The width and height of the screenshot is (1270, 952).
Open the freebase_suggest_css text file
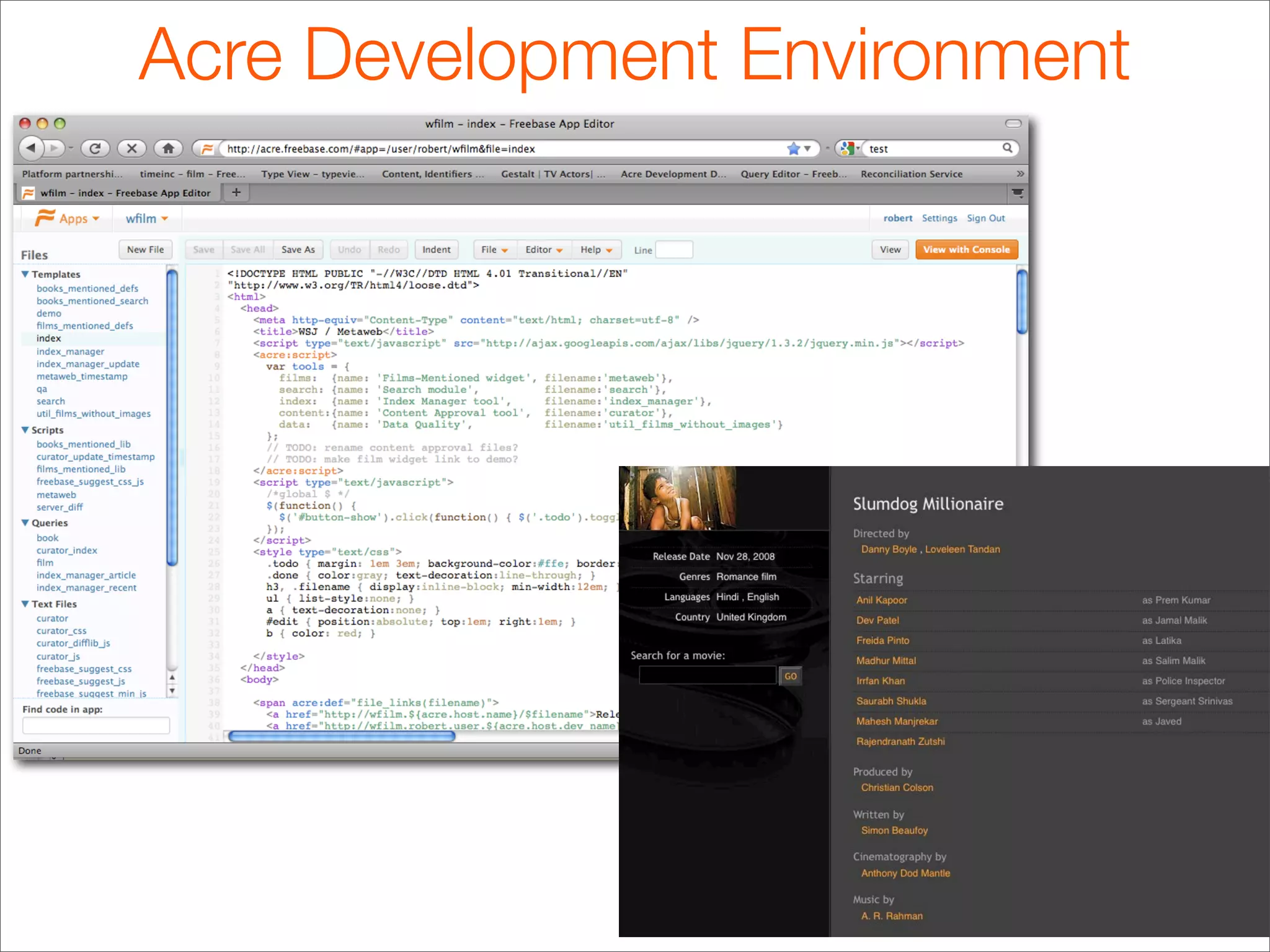point(84,669)
